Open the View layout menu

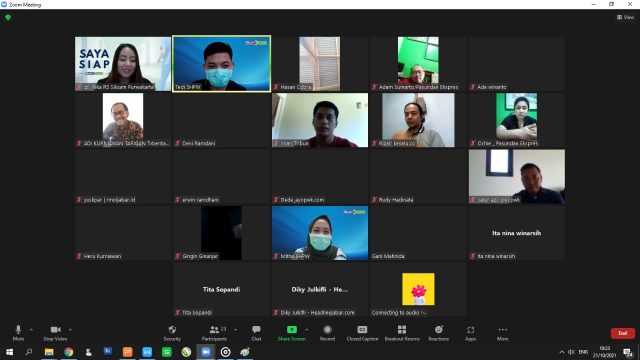tap(625, 17)
